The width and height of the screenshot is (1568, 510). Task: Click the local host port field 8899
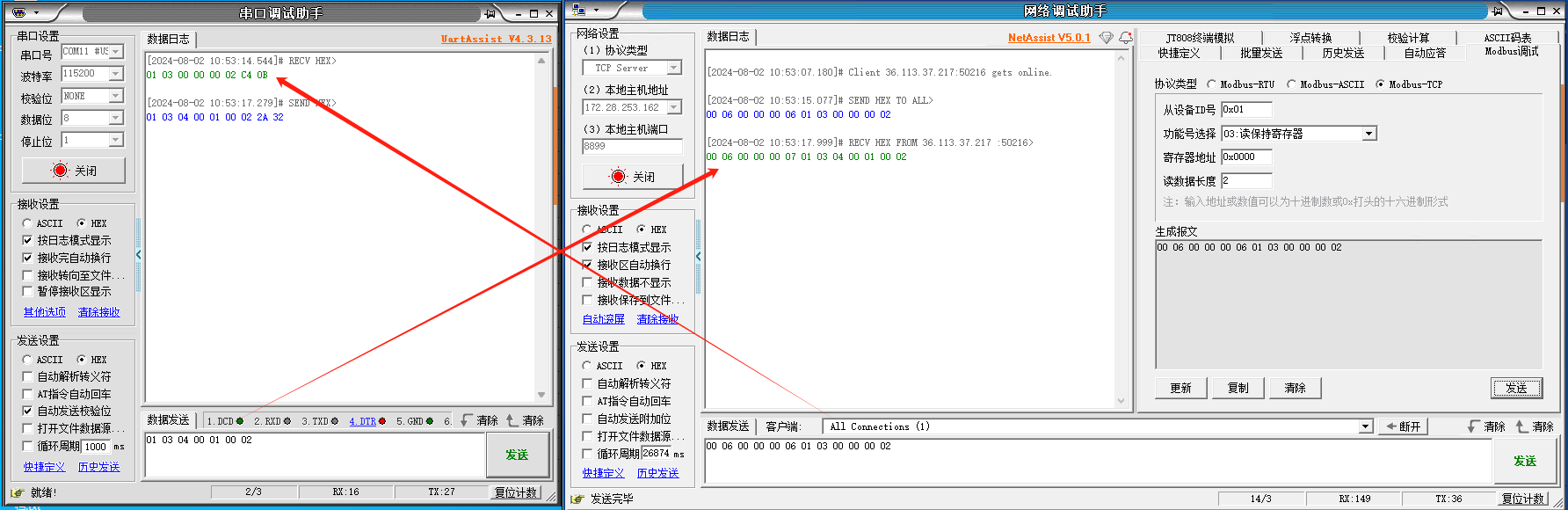632,147
